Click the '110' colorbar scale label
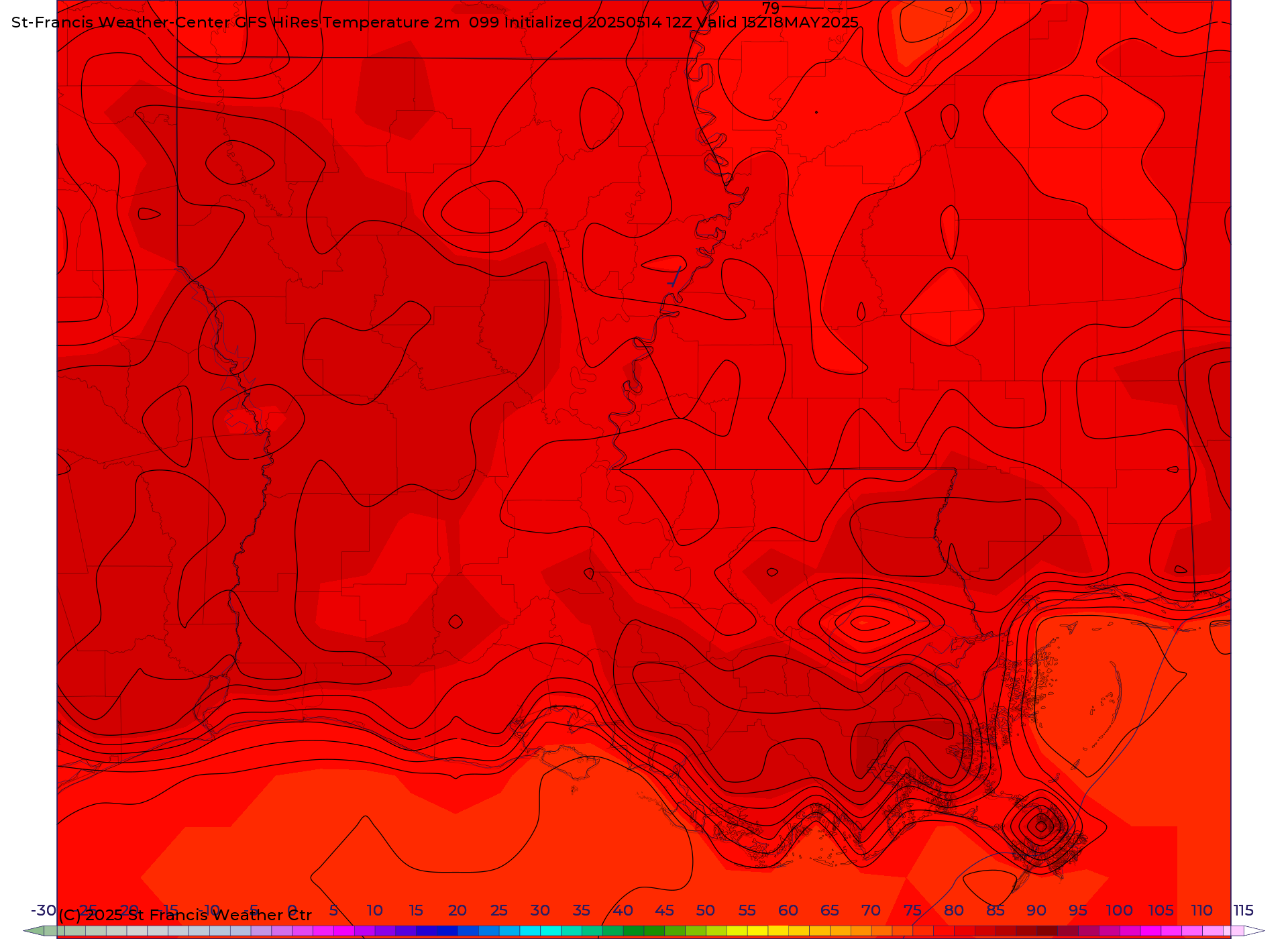 click(1201, 910)
